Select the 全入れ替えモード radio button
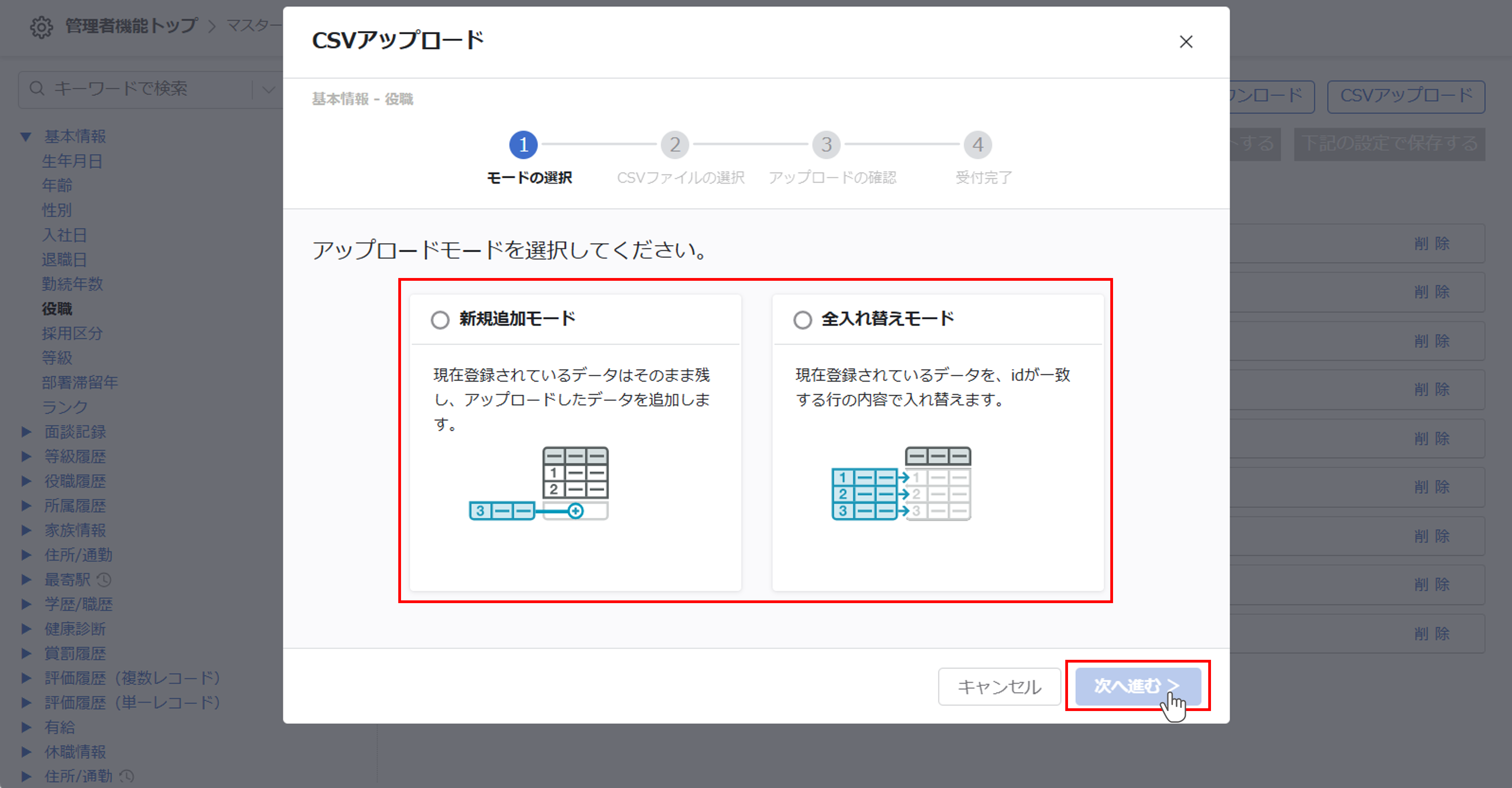The image size is (1512, 788). (802, 320)
